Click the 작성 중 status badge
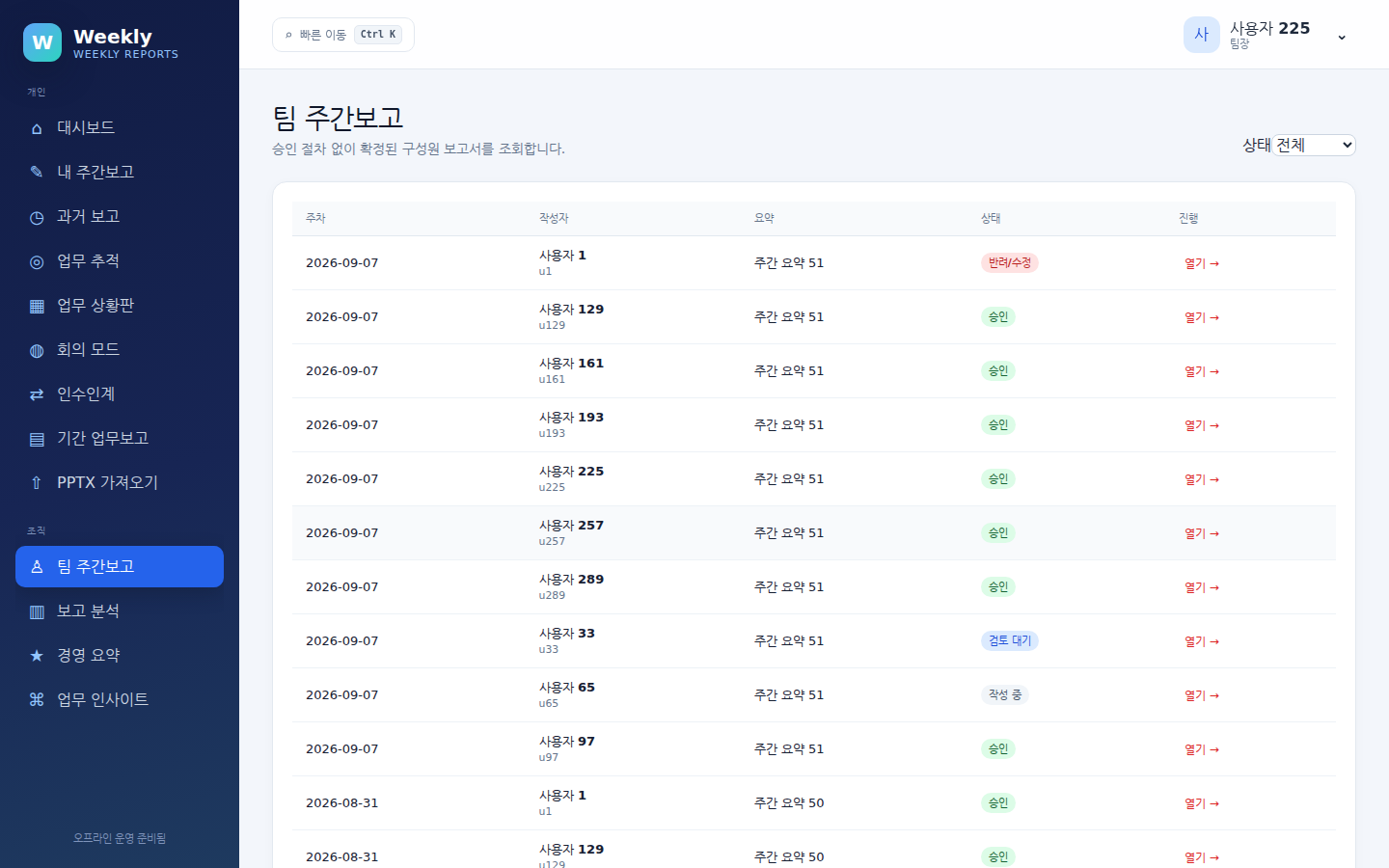Viewport: 1389px width, 868px height. pyautogui.click(x=1004, y=694)
